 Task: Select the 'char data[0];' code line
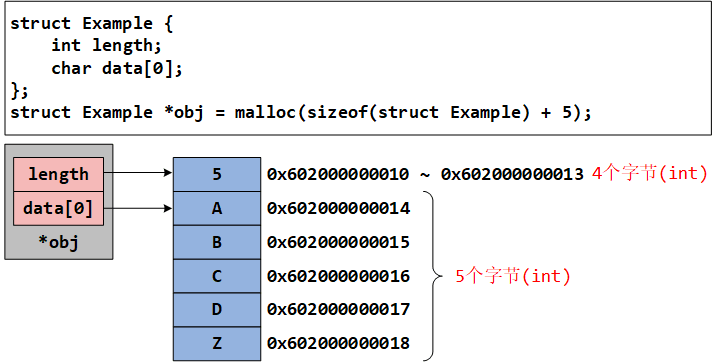tap(117, 68)
